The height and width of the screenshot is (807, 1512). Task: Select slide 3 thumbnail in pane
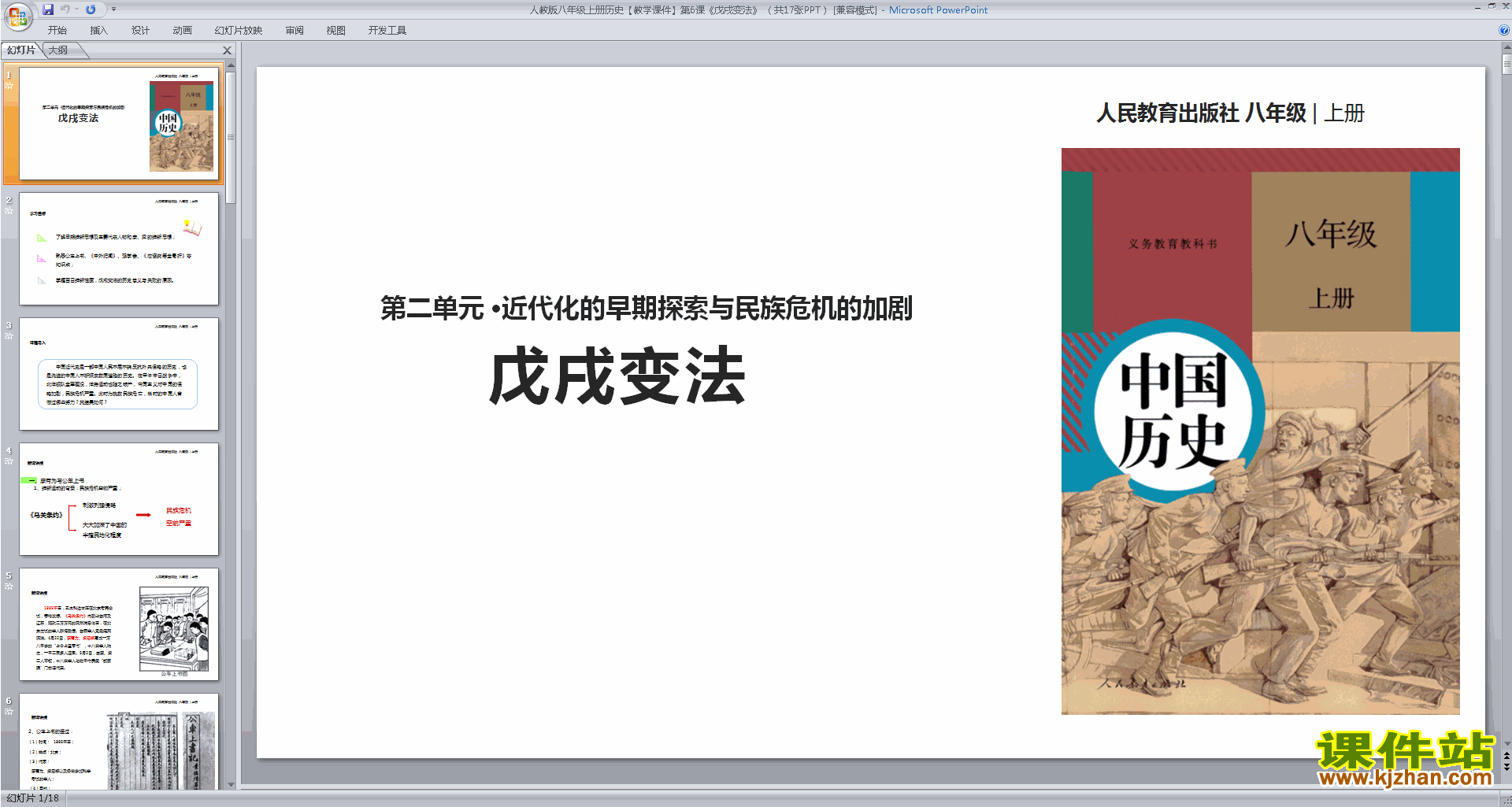(x=119, y=374)
